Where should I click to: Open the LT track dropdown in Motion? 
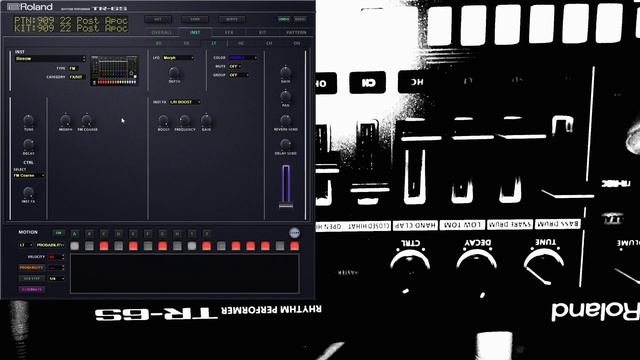[x=25, y=245]
